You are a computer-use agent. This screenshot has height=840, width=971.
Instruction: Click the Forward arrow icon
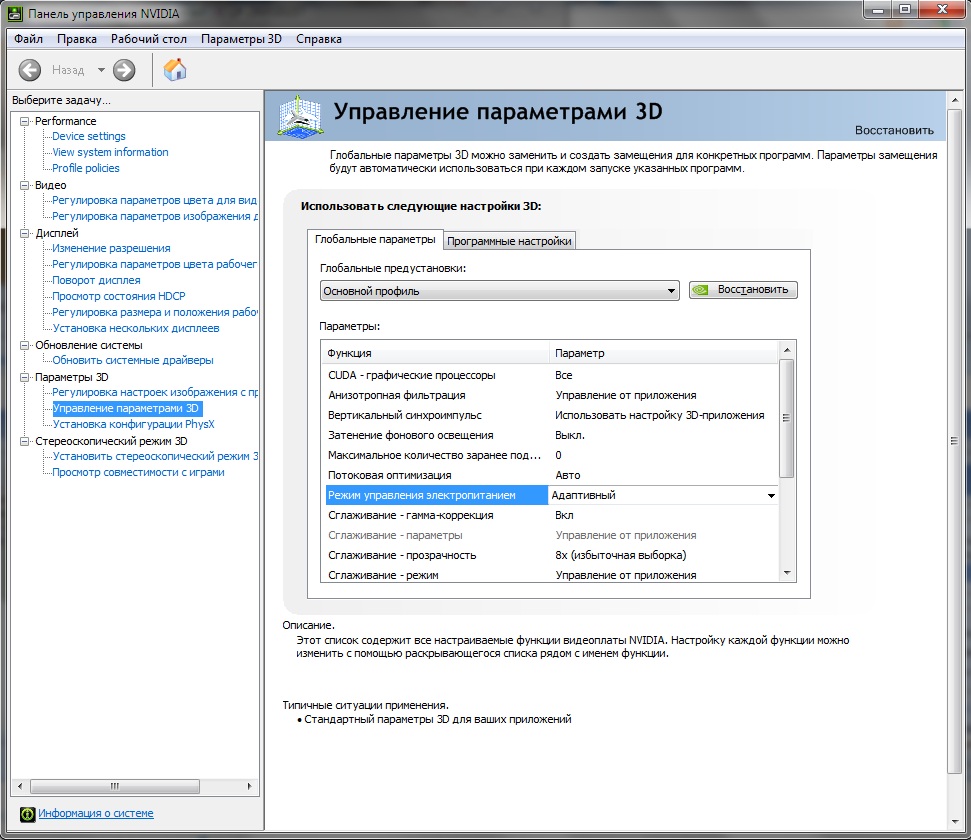(124, 70)
